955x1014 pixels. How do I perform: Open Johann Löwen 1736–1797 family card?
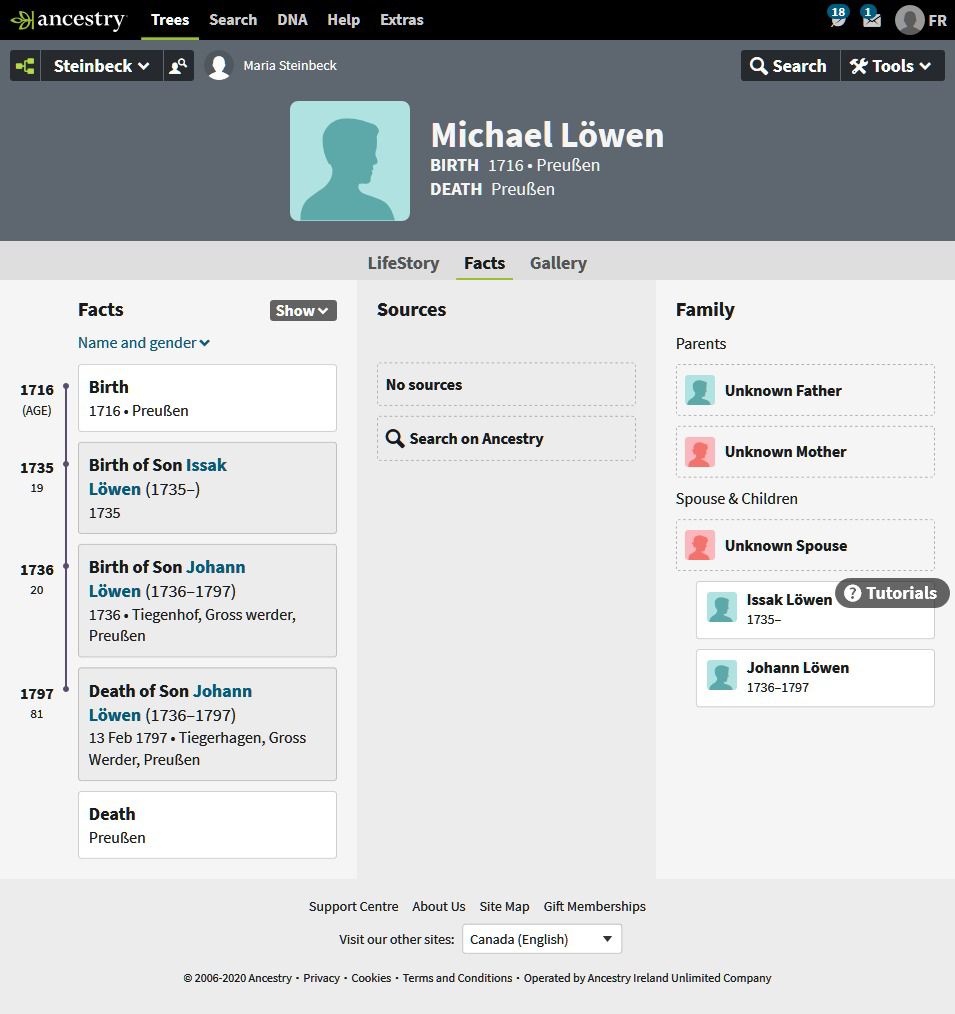[815, 678]
